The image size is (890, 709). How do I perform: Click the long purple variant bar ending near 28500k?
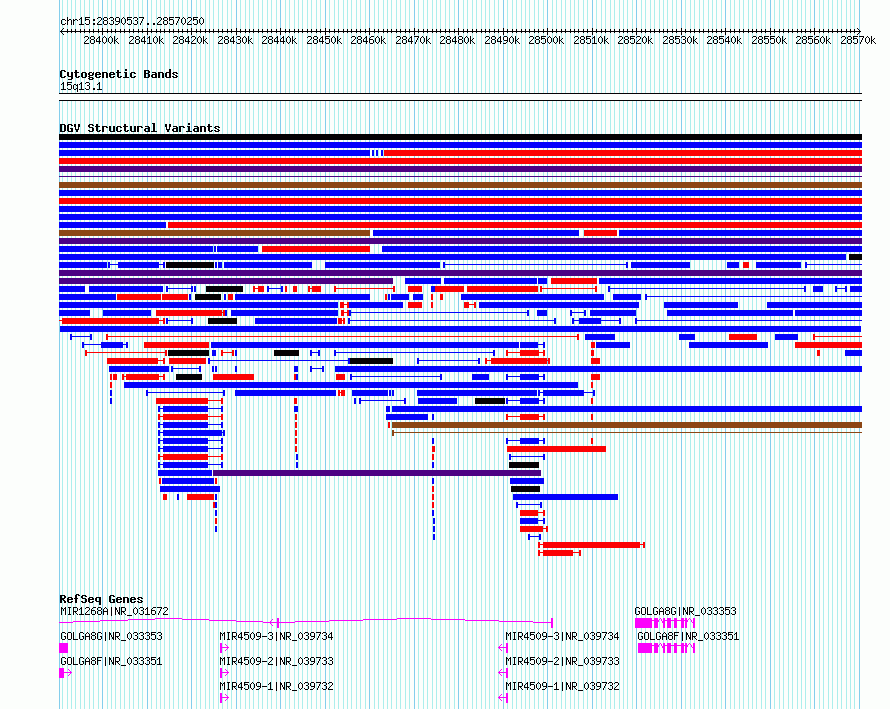click(377, 473)
